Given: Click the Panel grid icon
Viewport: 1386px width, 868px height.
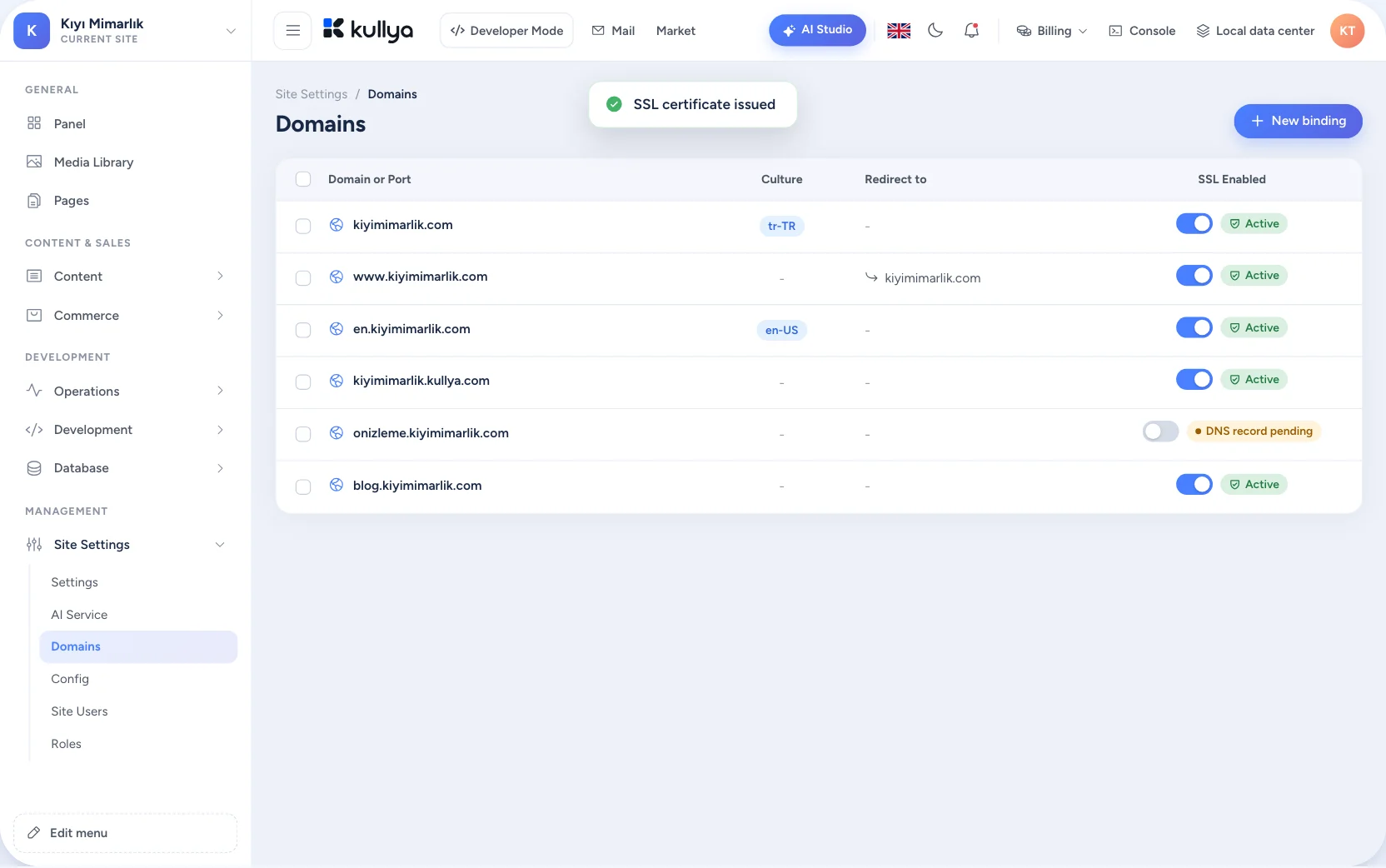Looking at the screenshot, I should click(34, 123).
